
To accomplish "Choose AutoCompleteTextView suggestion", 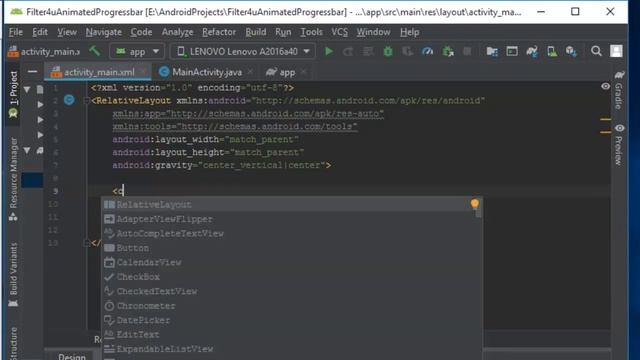I will click(292, 233).
